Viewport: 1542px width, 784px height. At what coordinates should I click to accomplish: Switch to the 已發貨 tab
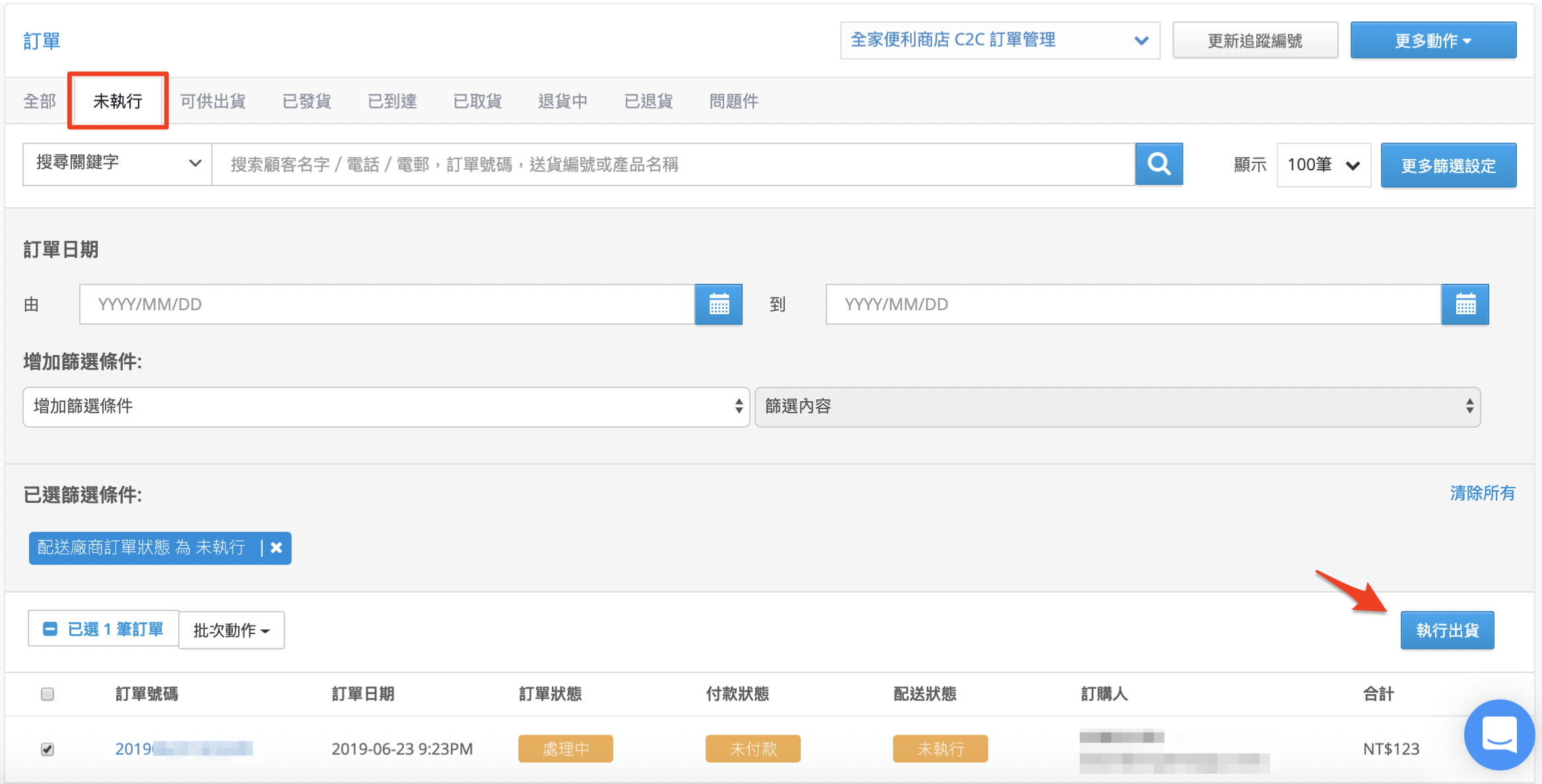point(307,101)
